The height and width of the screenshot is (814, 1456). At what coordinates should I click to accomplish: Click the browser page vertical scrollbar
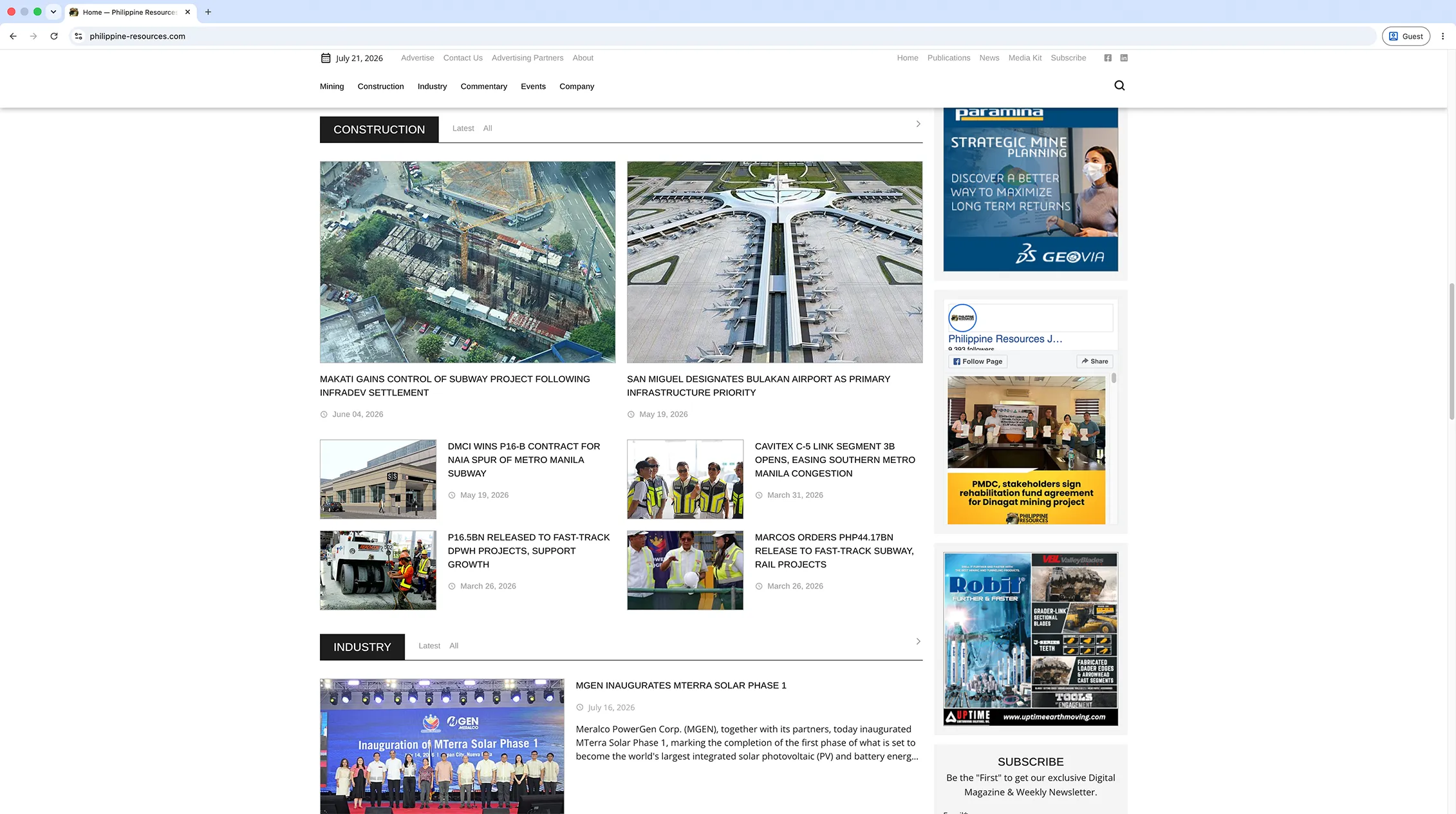tap(1451, 352)
